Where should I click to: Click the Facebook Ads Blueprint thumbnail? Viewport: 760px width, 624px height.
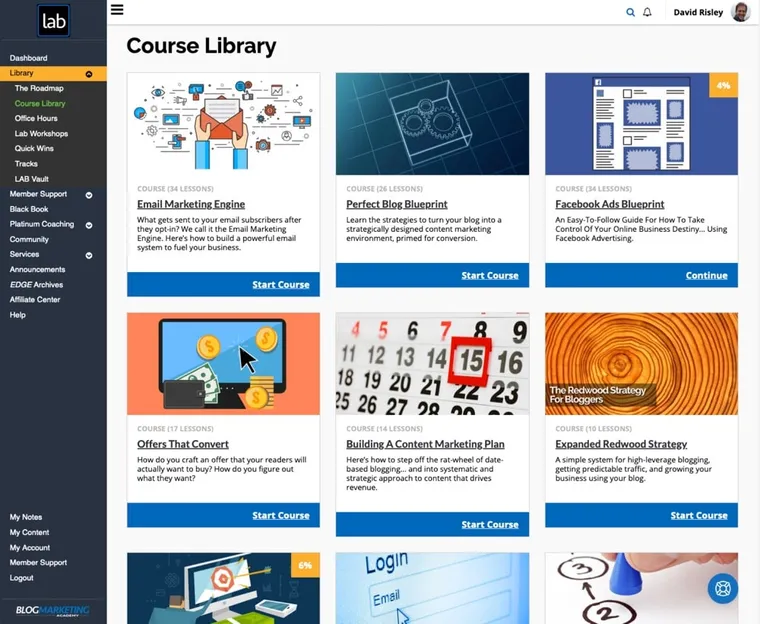(x=641, y=124)
